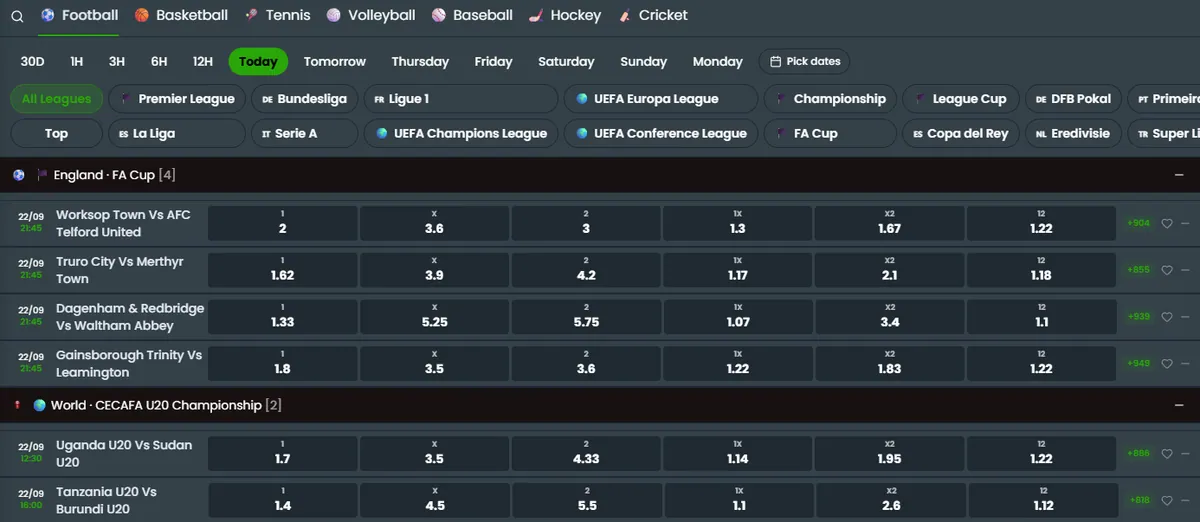Filter by Ligue 1

click(x=460, y=99)
